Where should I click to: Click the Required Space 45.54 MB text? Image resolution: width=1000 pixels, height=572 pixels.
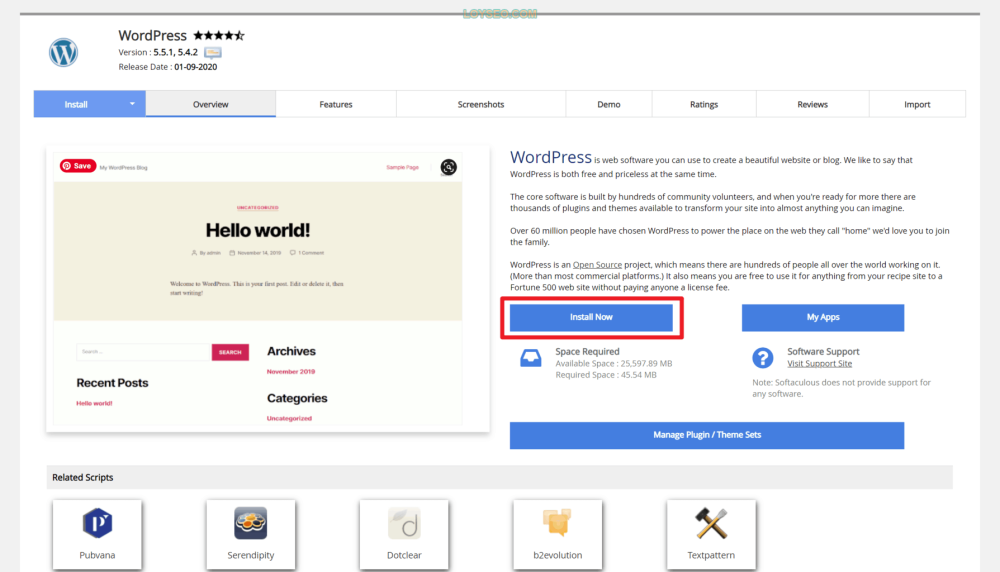pyautogui.click(x=606, y=375)
